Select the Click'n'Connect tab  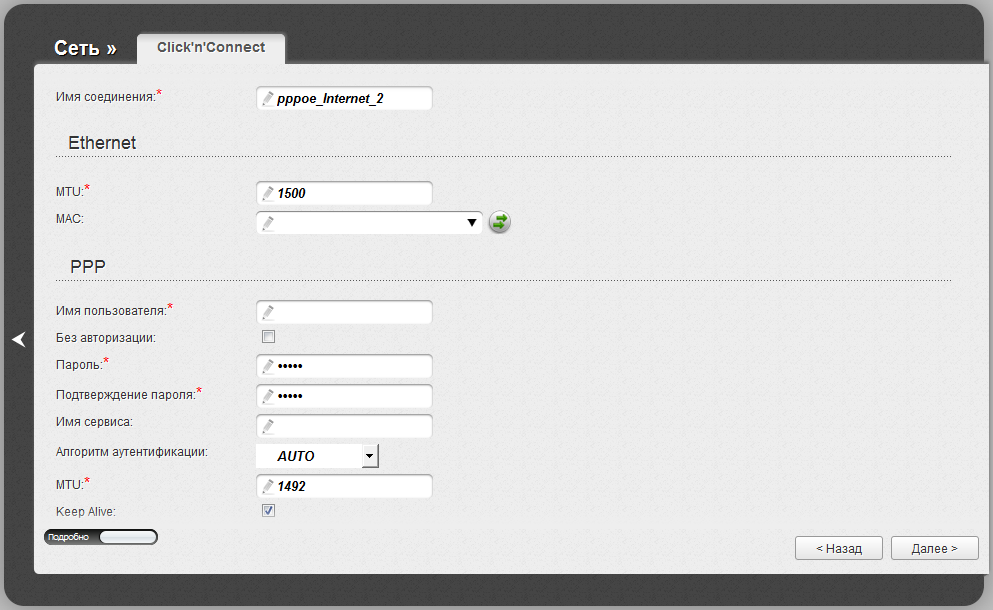click(211, 48)
